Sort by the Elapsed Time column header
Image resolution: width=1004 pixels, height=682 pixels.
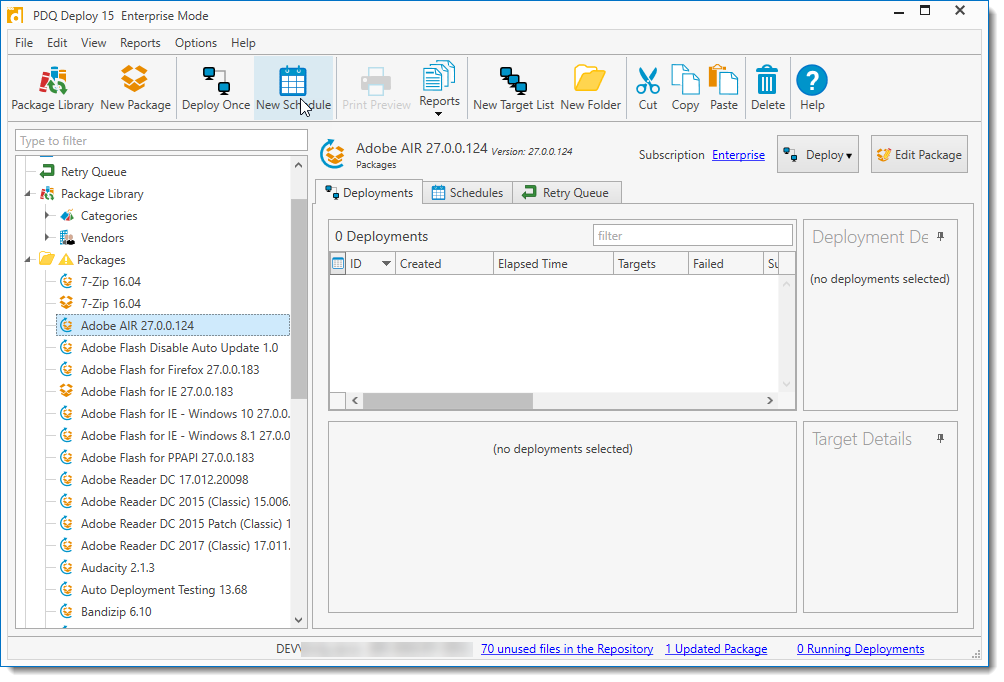pos(553,263)
